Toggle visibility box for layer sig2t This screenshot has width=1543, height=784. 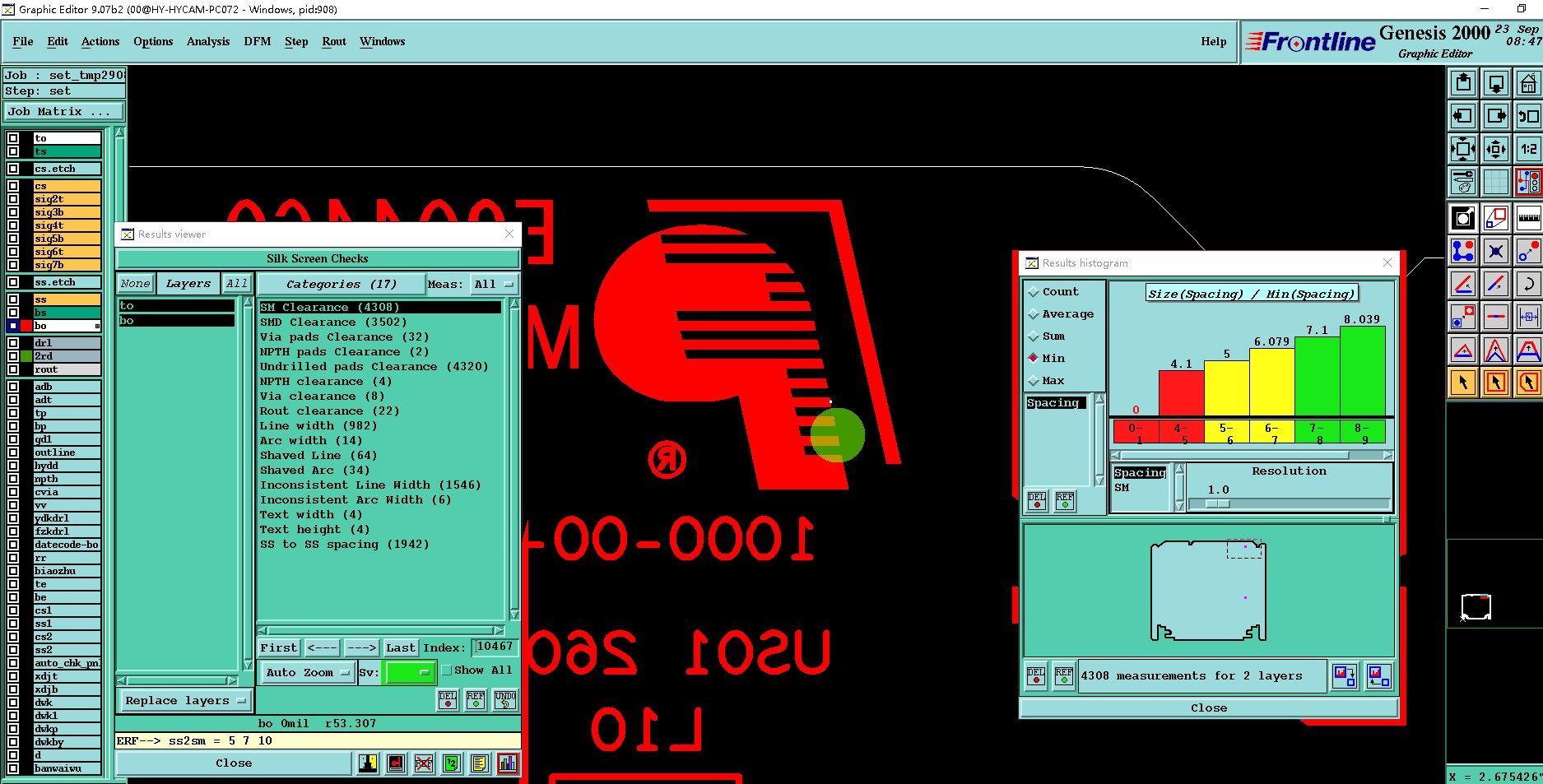13,199
